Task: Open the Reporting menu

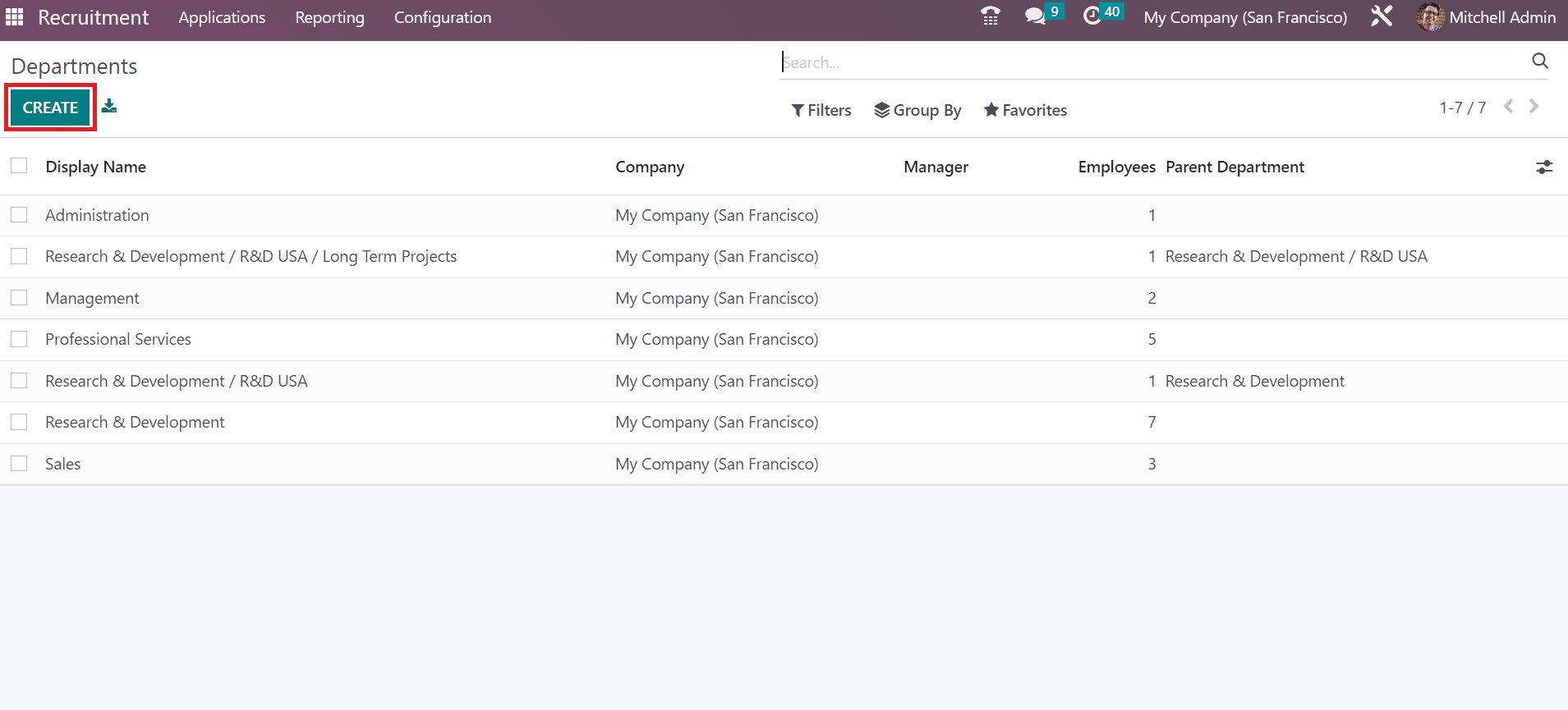Action: coord(329,17)
